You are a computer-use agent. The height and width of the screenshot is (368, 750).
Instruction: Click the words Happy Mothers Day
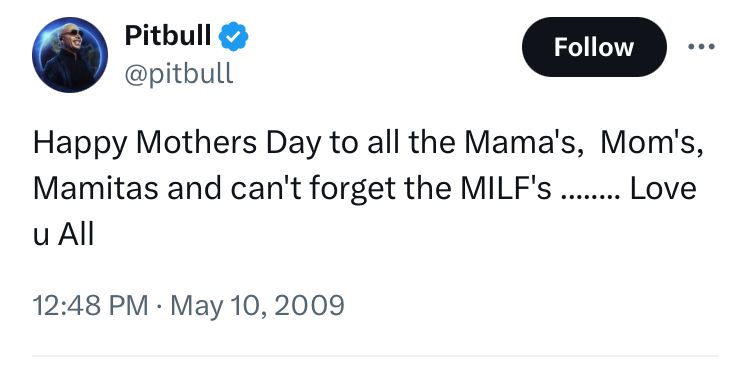(176, 144)
